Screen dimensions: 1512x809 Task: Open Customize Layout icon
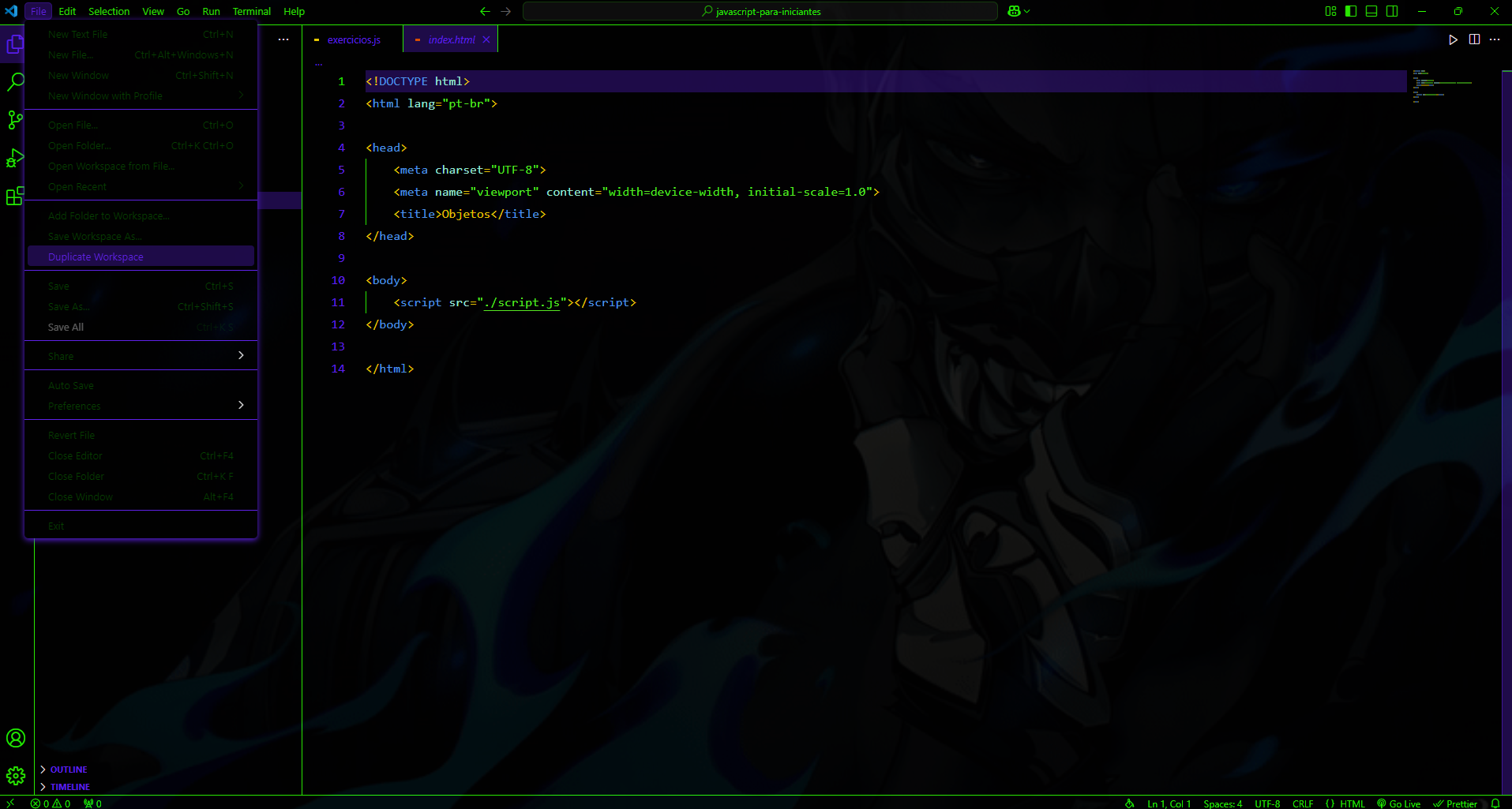point(1330,11)
